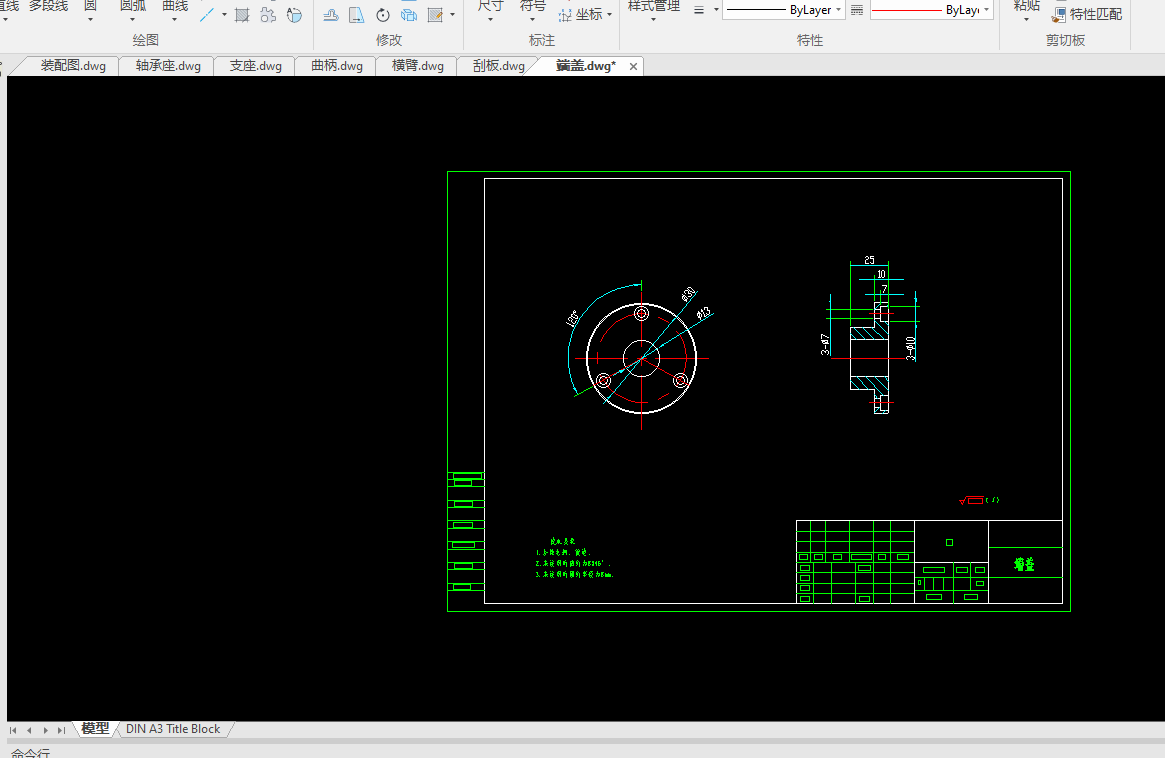Jump to first layout tab arrow
The width and height of the screenshot is (1165, 758).
pyautogui.click(x=14, y=730)
